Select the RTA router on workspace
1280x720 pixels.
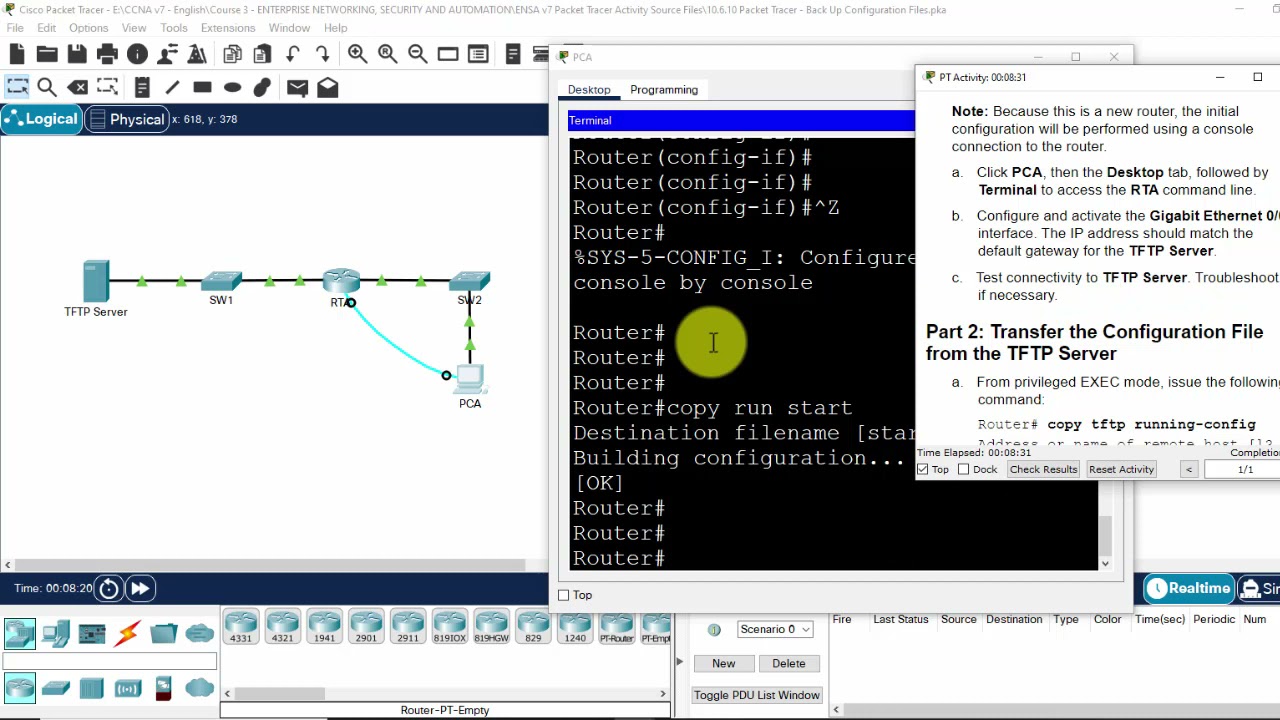click(x=341, y=281)
